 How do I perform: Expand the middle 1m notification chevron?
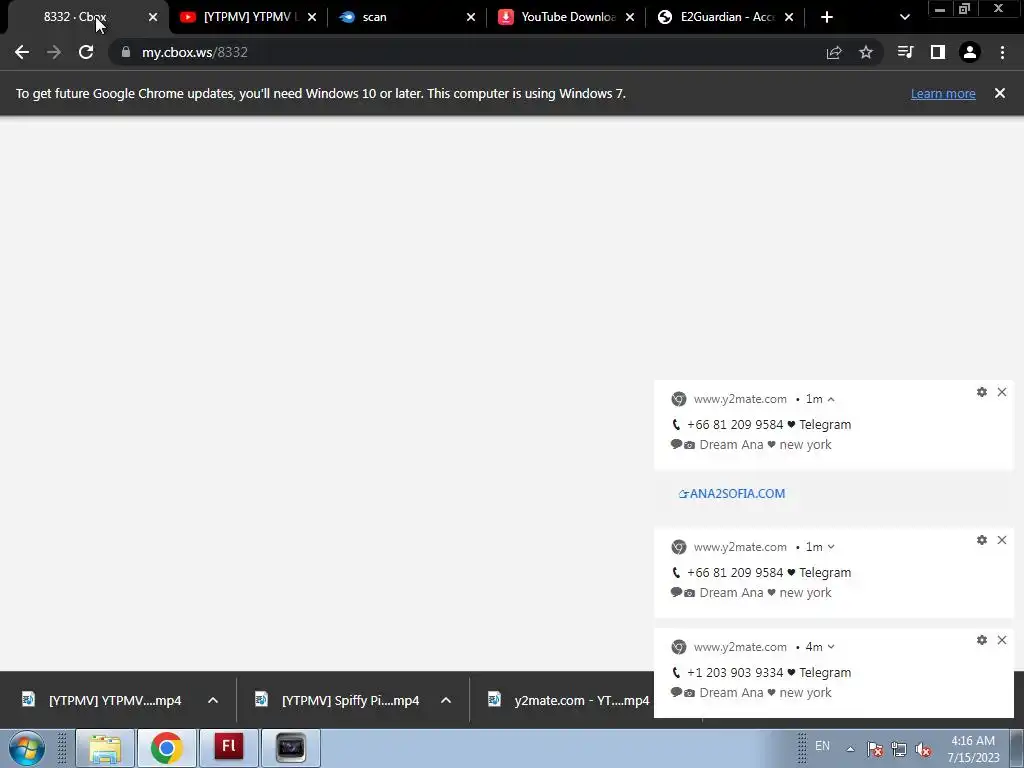(831, 547)
